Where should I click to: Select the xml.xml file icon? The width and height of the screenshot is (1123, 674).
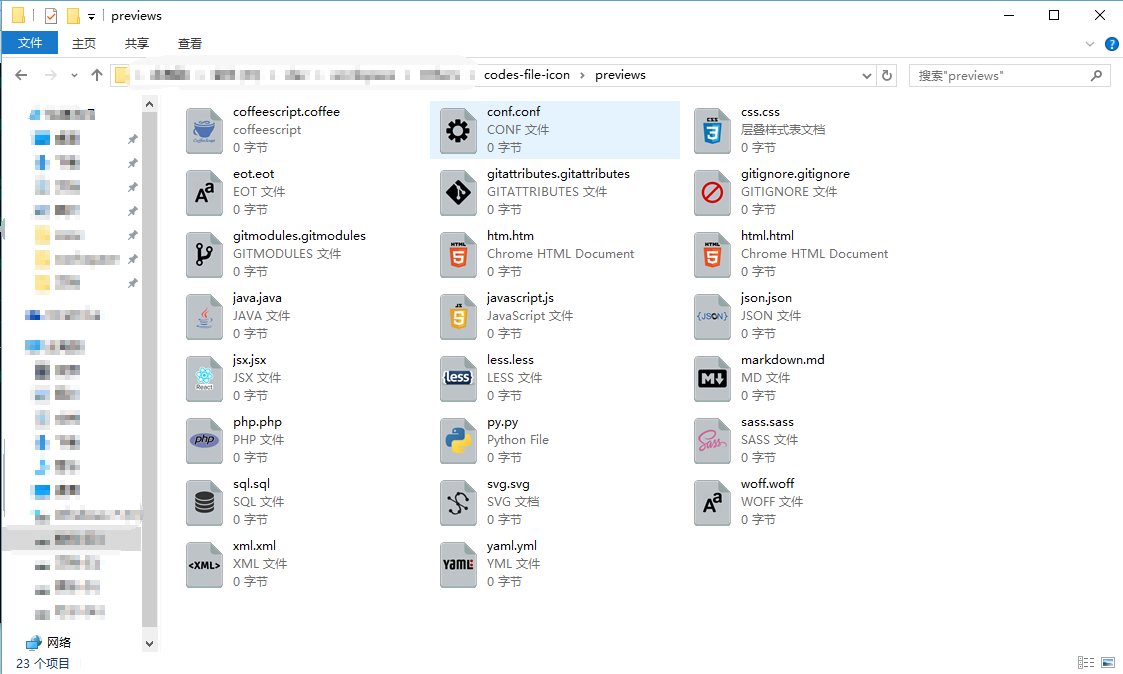(x=204, y=564)
